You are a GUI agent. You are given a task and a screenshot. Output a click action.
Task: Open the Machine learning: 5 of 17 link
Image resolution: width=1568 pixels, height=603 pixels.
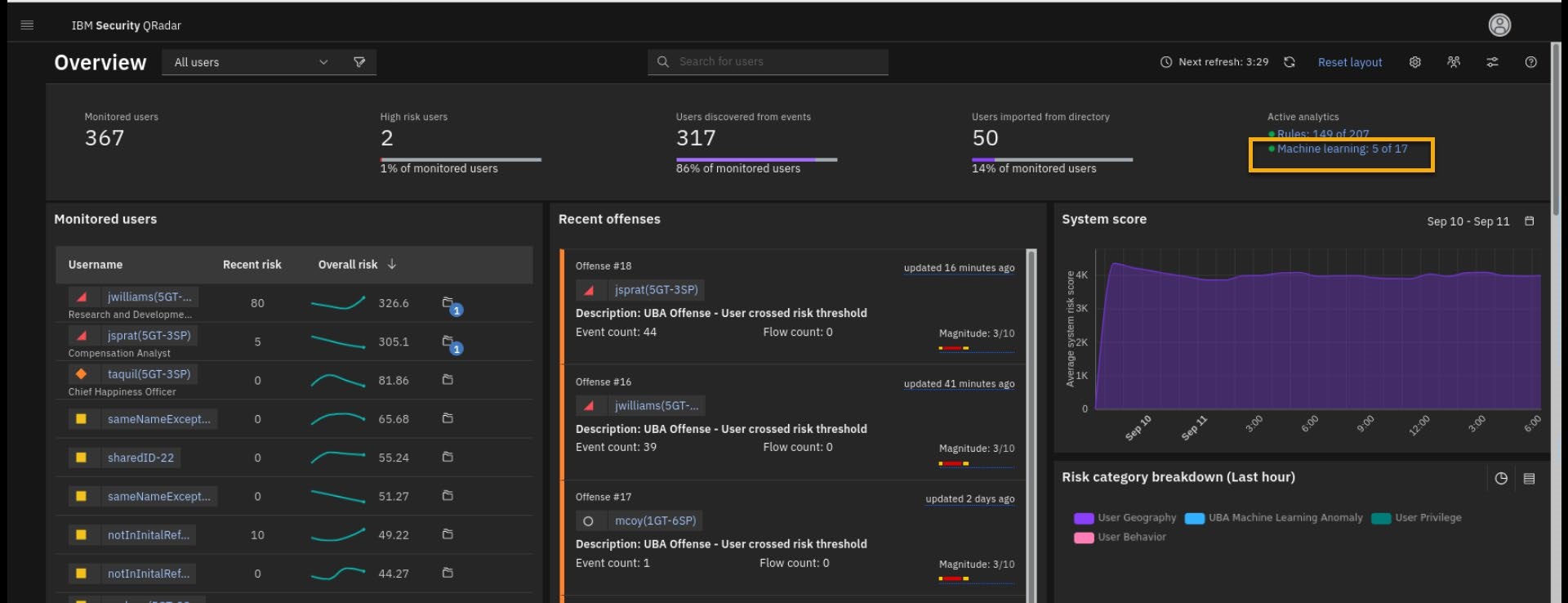[x=1342, y=149]
